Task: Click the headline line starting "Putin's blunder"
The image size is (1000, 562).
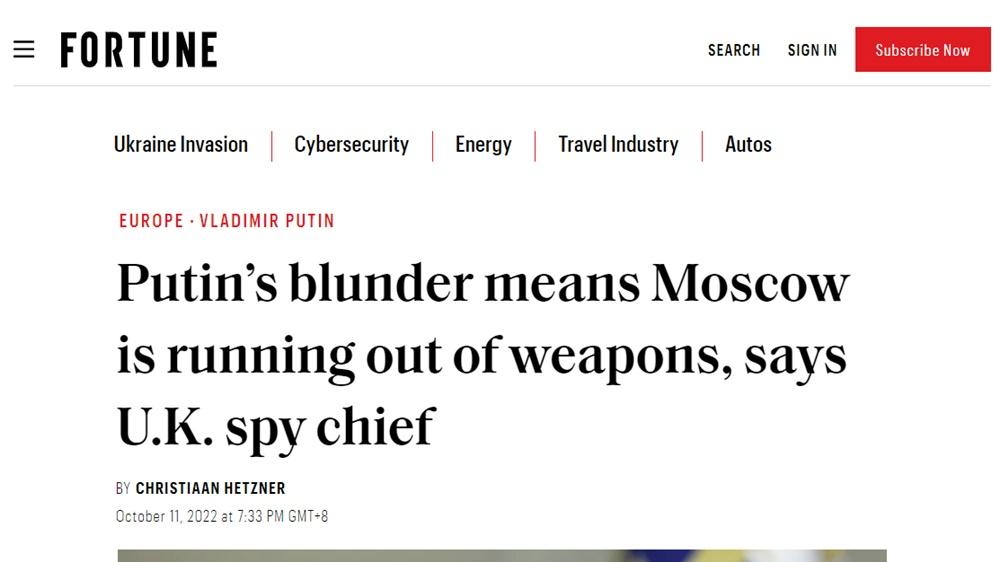Action: tap(483, 283)
